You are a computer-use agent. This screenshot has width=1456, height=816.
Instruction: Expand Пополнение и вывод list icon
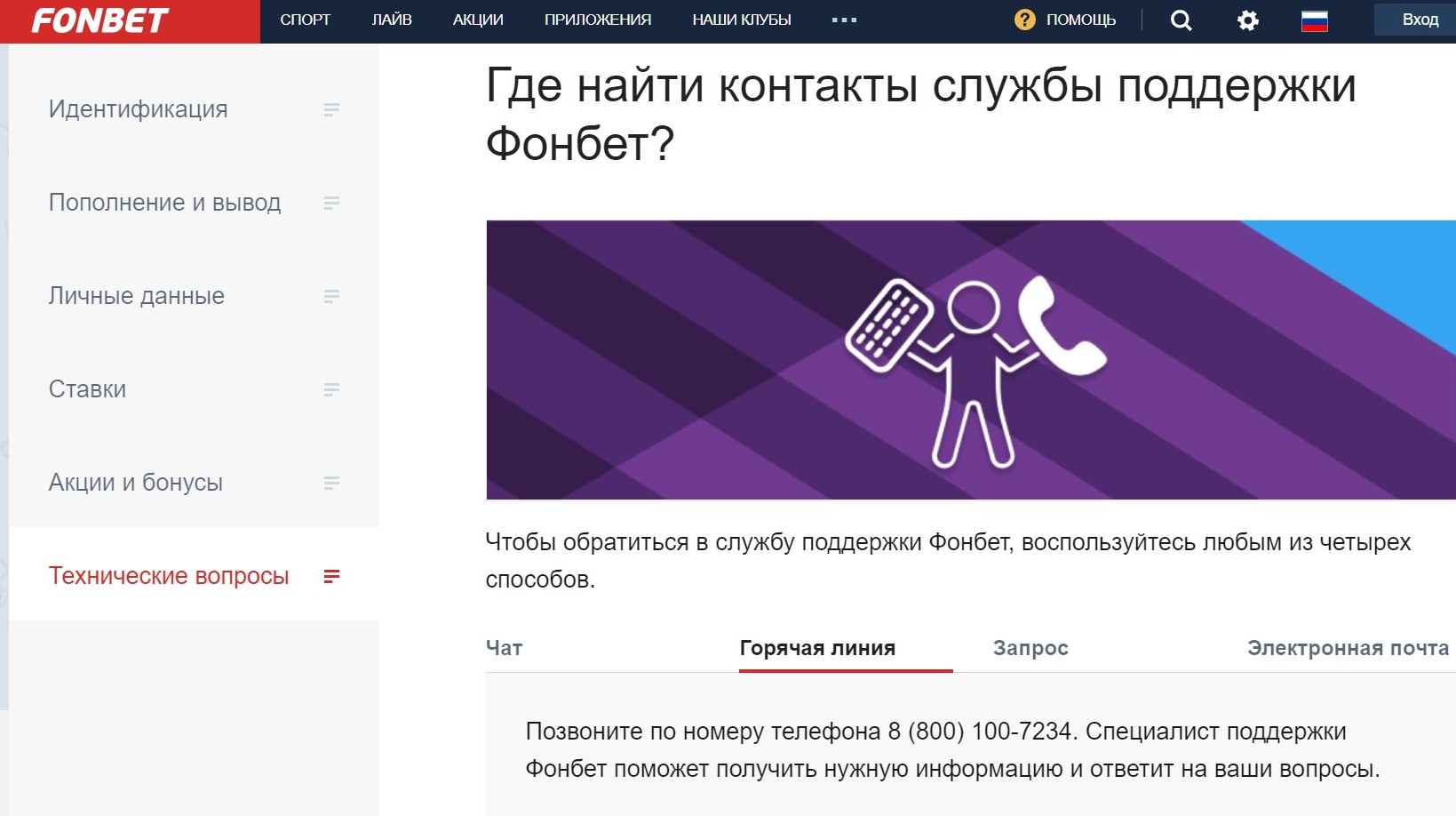(331, 203)
